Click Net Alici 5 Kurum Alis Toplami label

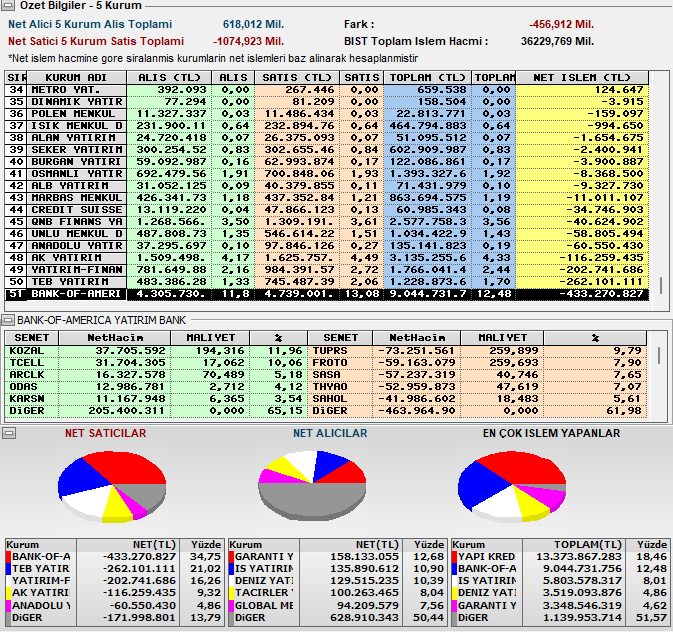[x=90, y=24]
